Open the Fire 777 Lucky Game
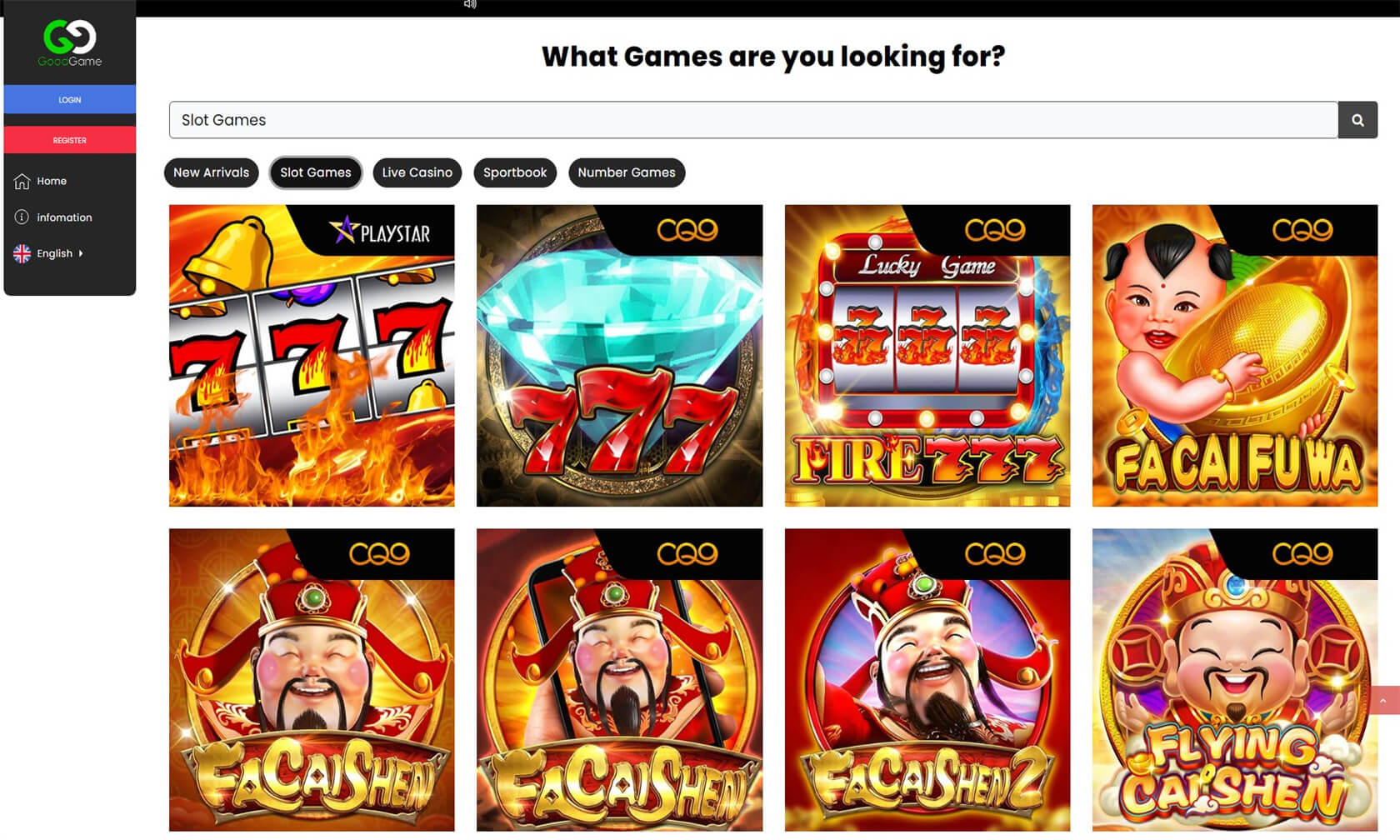Screen dimensions: 1400x840 (927, 356)
